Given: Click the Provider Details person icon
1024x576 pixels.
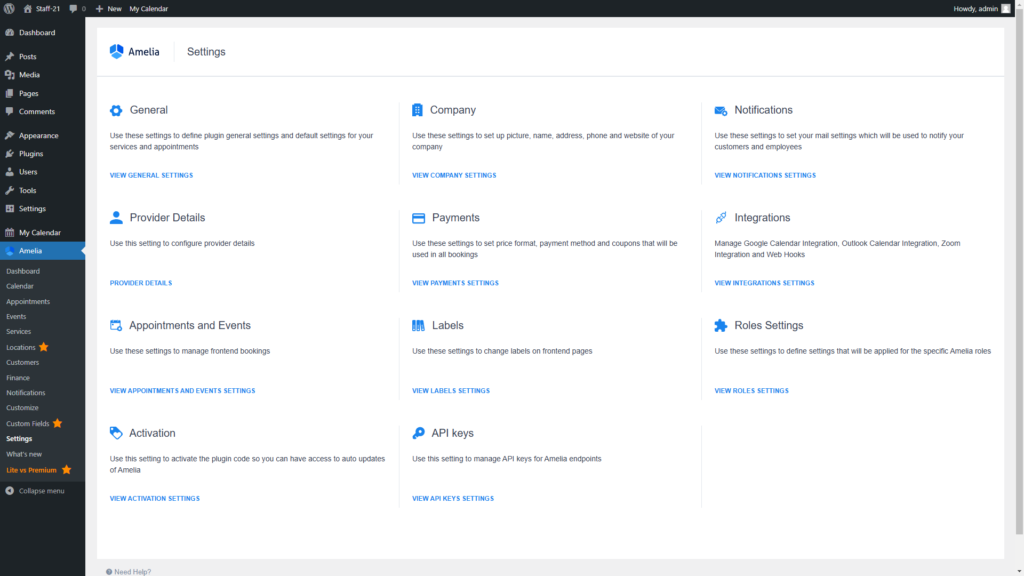Looking at the screenshot, I should [x=116, y=217].
